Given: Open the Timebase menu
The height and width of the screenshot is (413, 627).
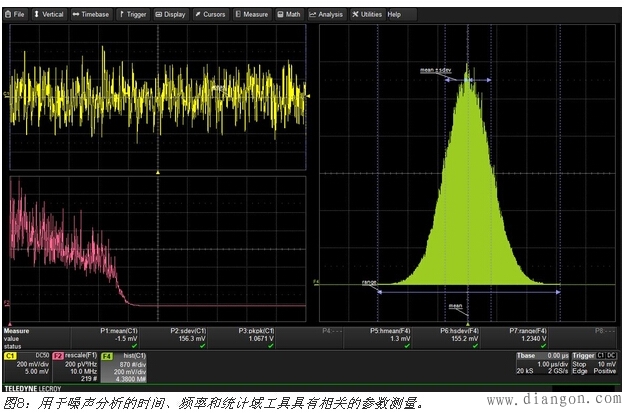Looking at the screenshot, I should [x=92, y=15].
